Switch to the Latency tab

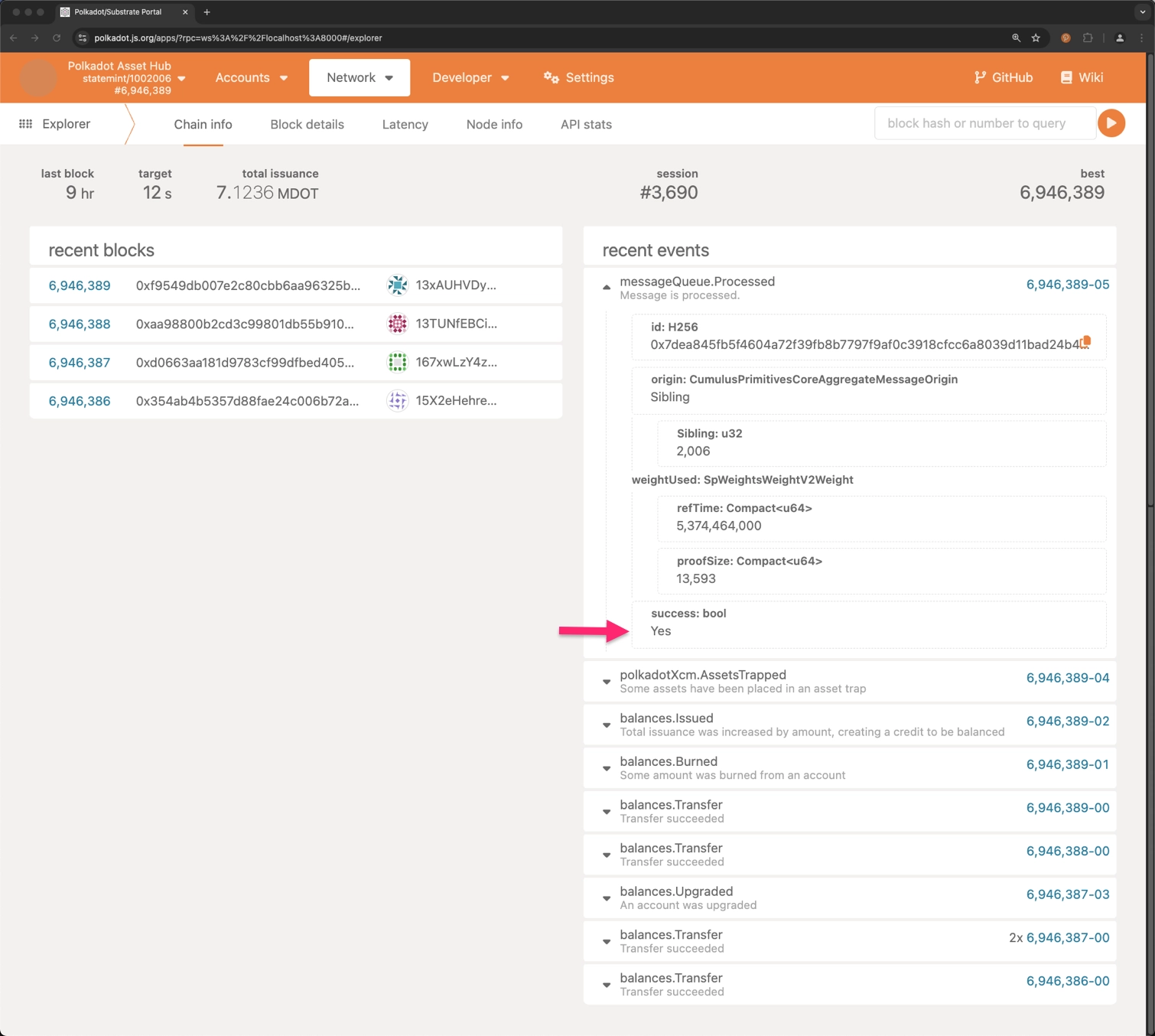click(405, 124)
